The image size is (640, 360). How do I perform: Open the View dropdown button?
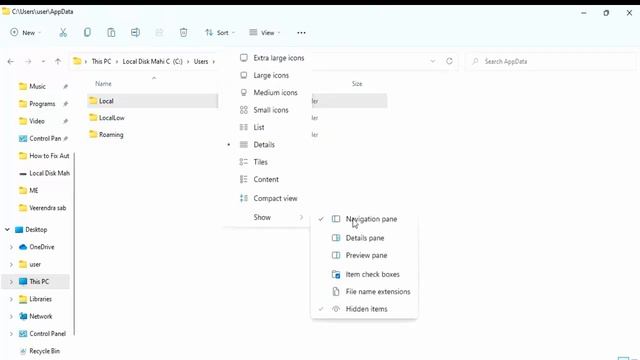[264, 33]
